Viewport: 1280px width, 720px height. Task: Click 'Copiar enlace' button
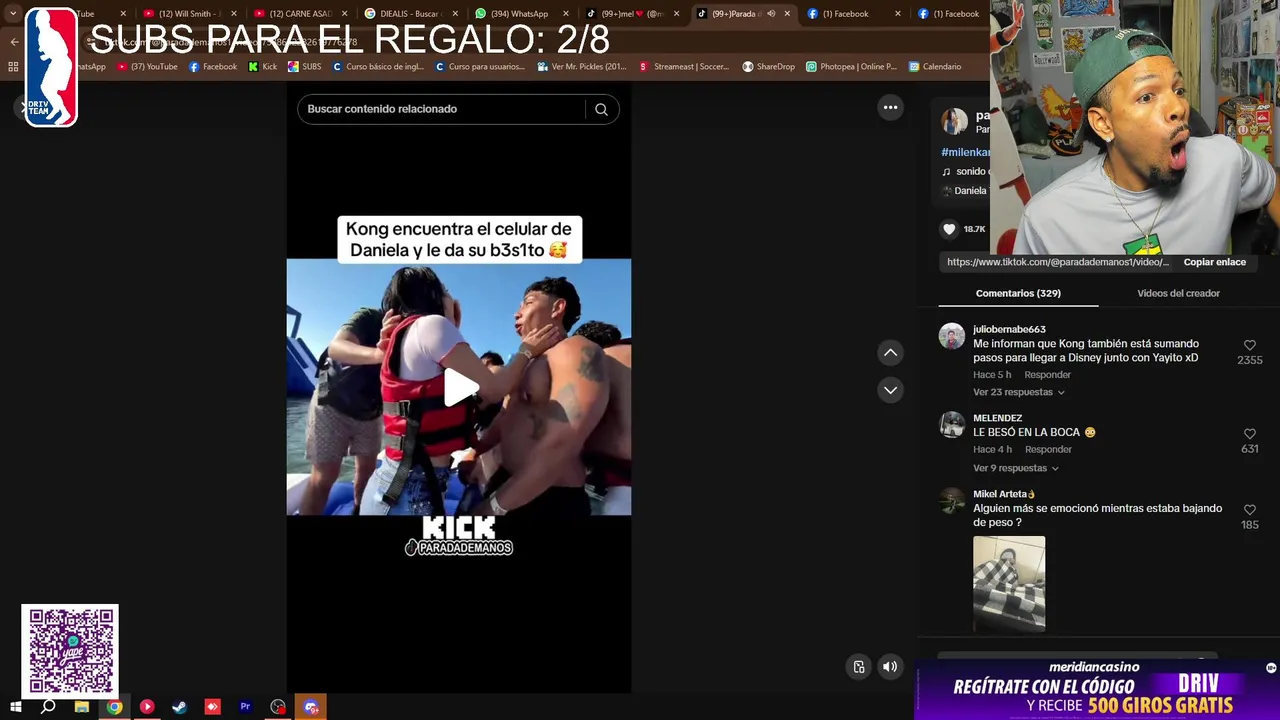pyautogui.click(x=1214, y=262)
